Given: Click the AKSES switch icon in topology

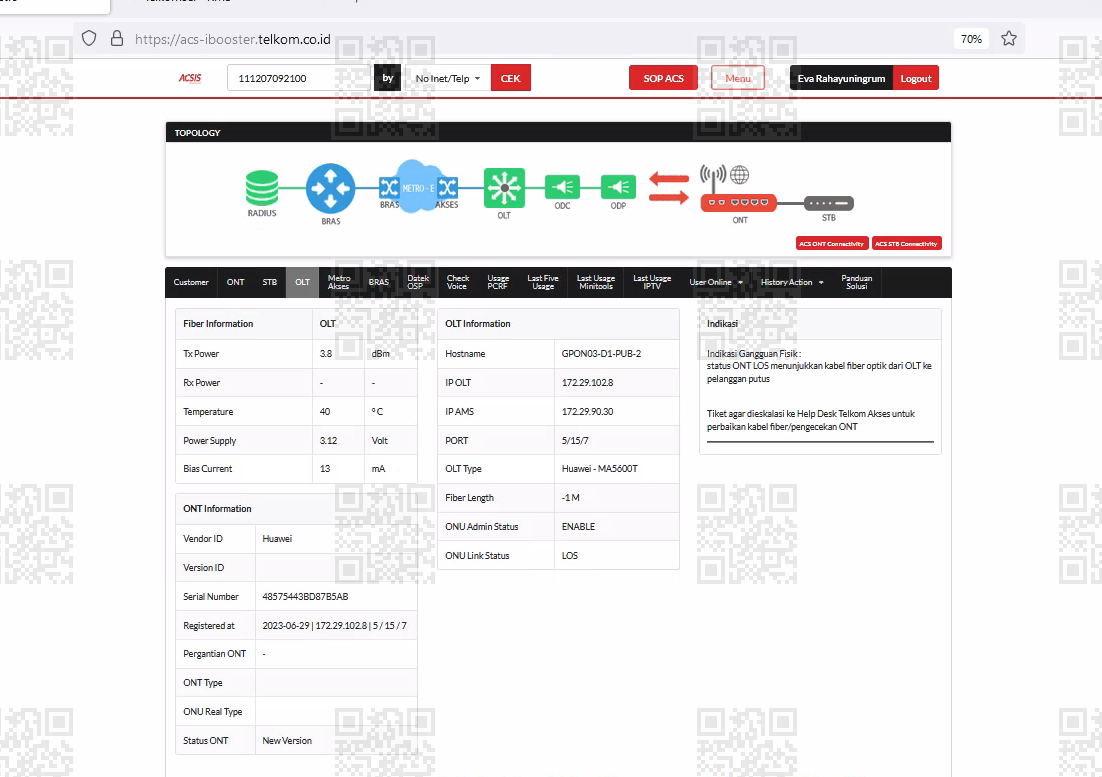Looking at the screenshot, I should point(448,187).
